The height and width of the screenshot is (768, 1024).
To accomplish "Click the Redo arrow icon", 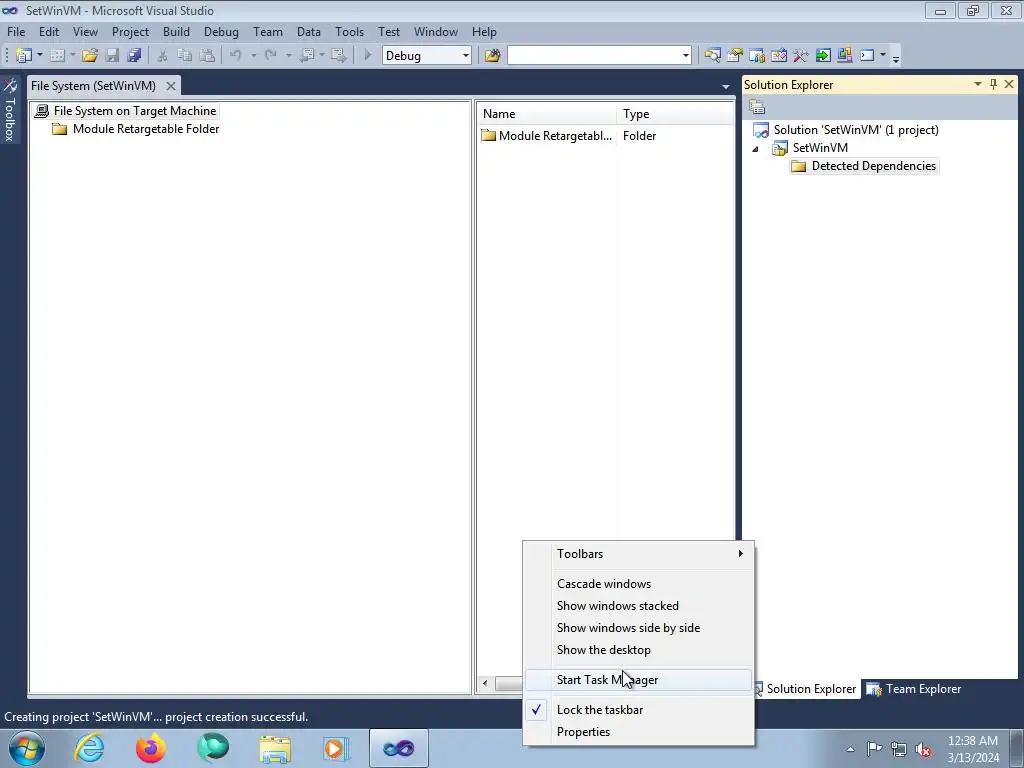I will click(270, 56).
